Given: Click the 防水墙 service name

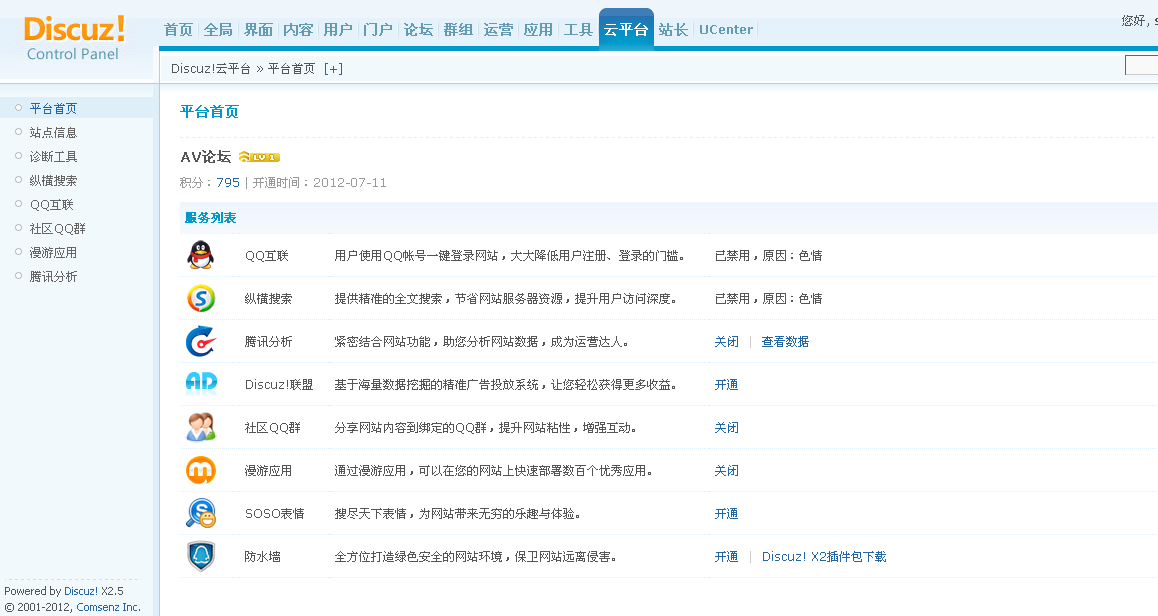Looking at the screenshot, I should tap(263, 556).
